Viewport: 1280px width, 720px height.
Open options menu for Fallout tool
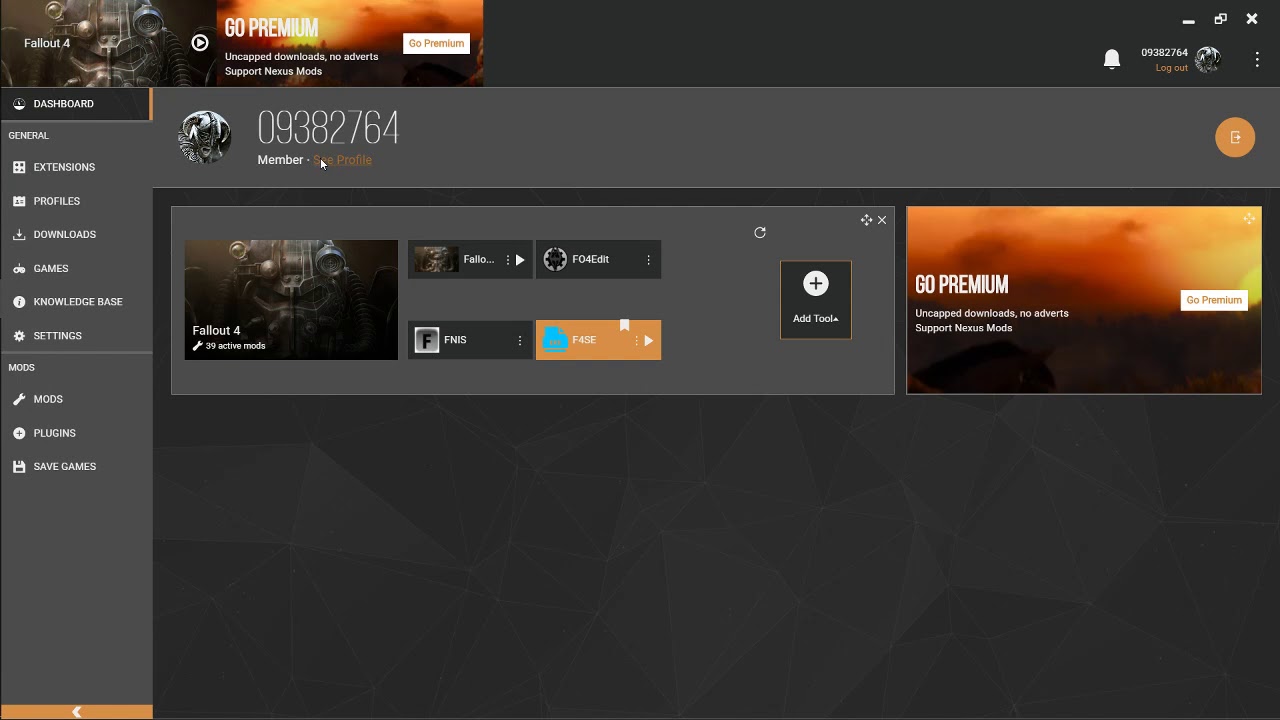(508, 260)
